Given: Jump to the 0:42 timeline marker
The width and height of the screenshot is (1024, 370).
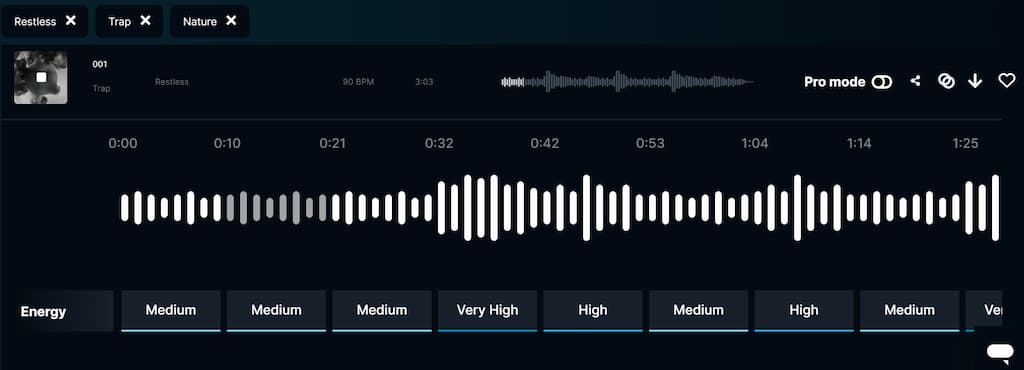Looking at the screenshot, I should pyautogui.click(x=545, y=144).
